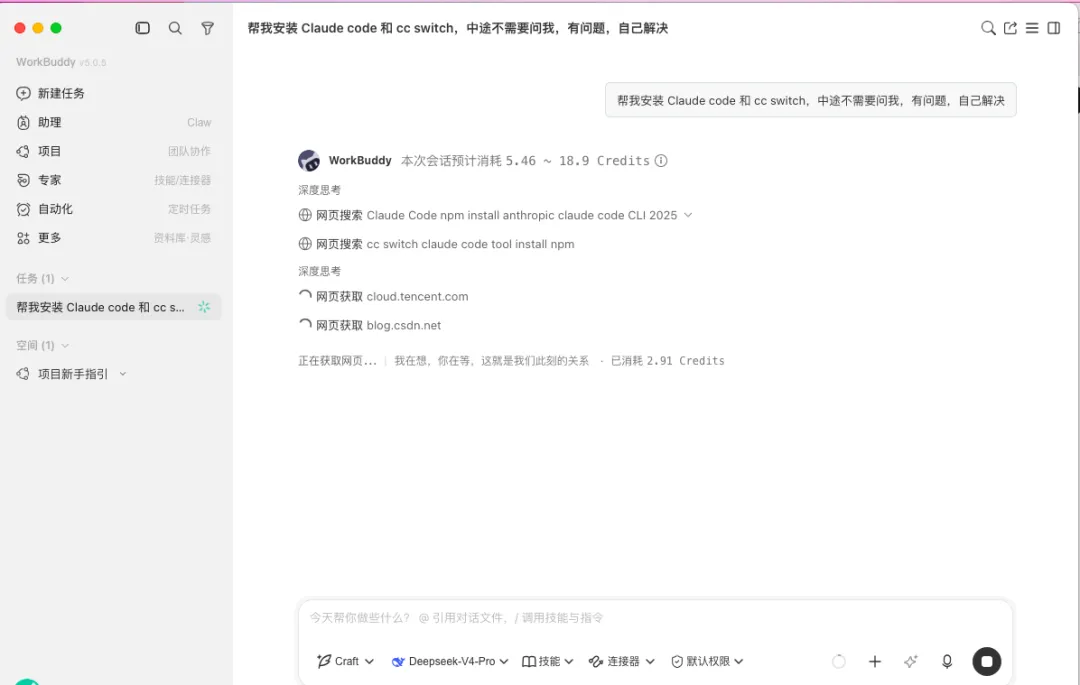
Task: Collapse the 空间 (1) section
Action: pyautogui.click(x=43, y=346)
